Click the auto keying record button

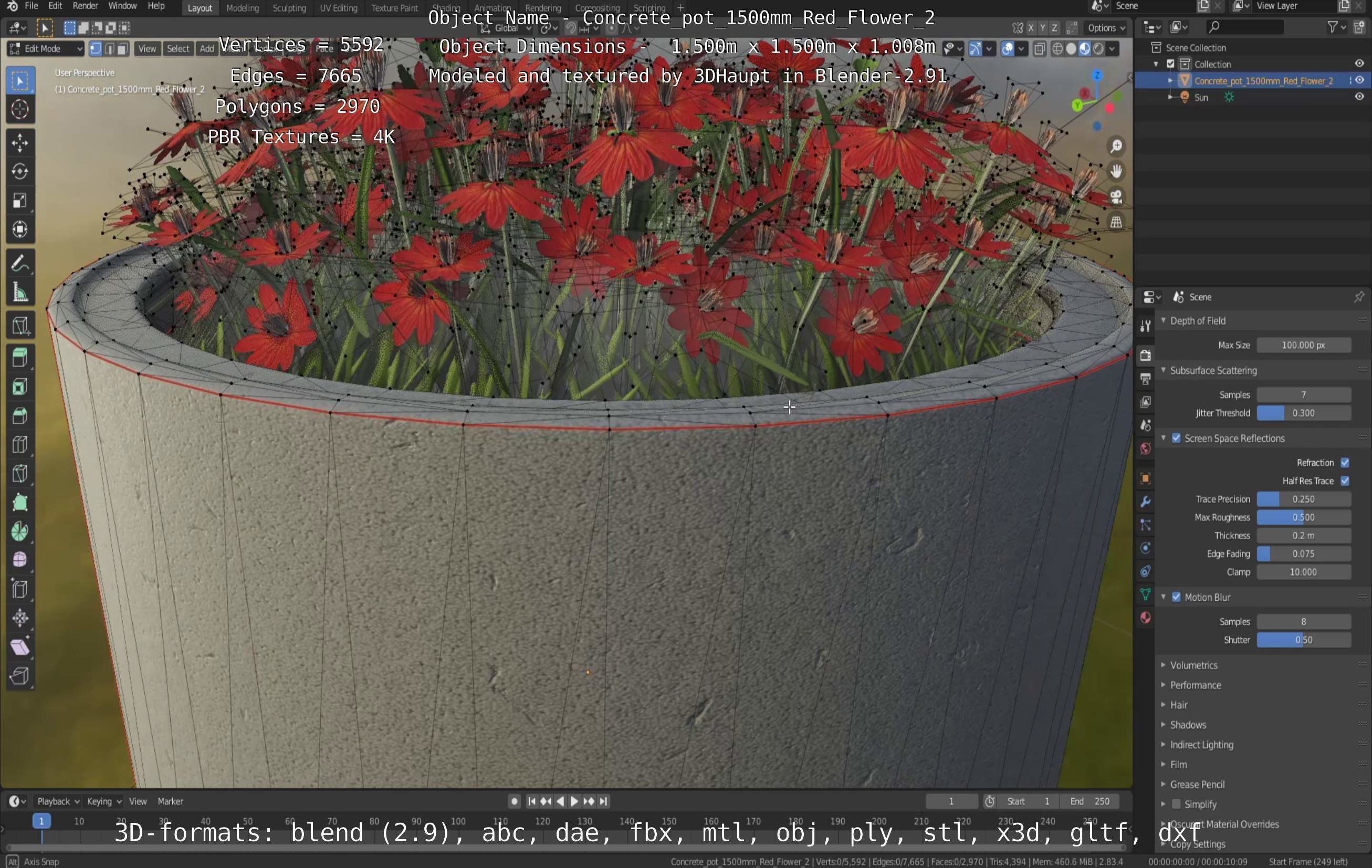514,801
